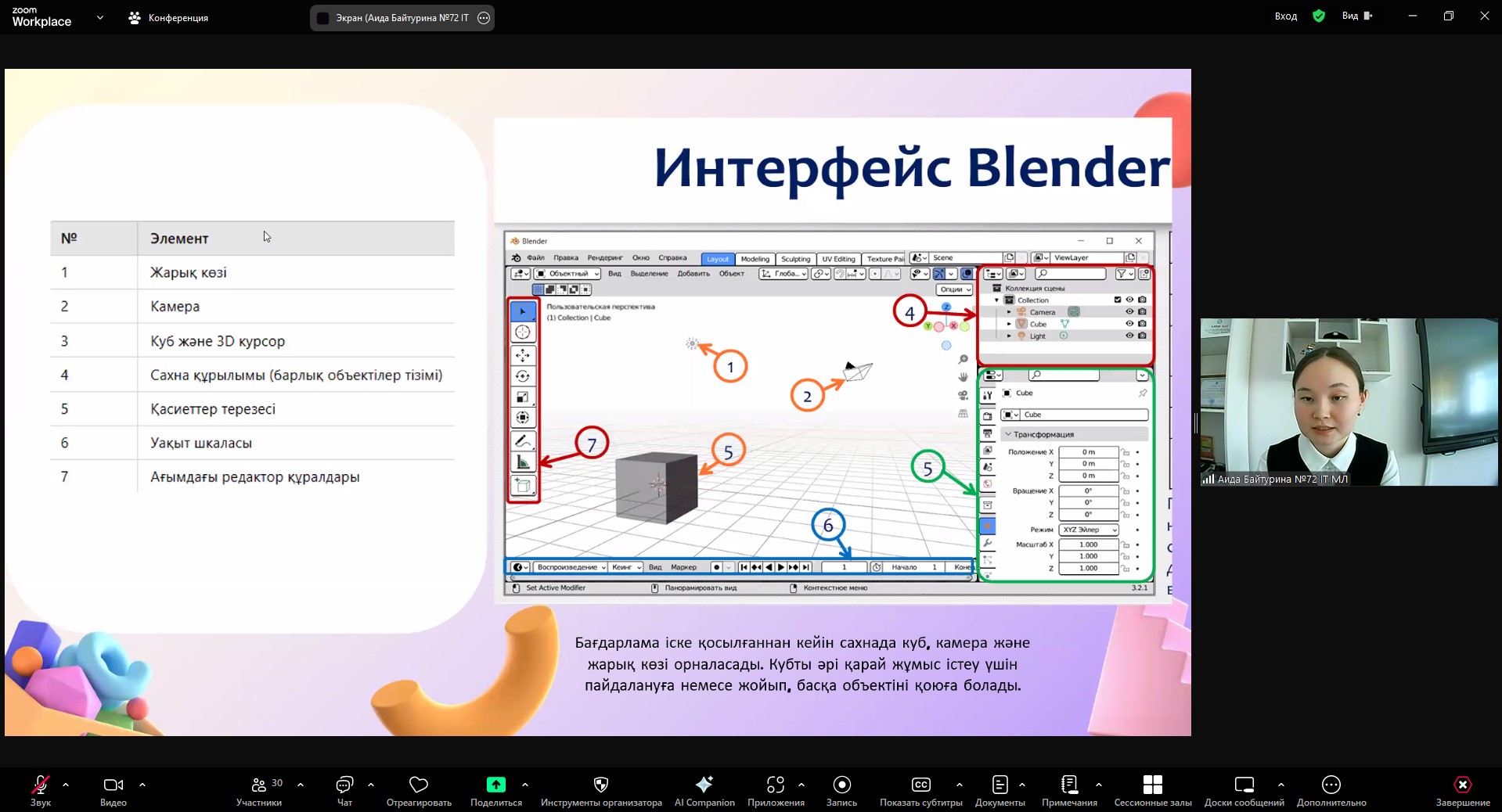Viewport: 1502px width, 812px height.
Task: Start recording with the Запись button
Action: point(841,785)
